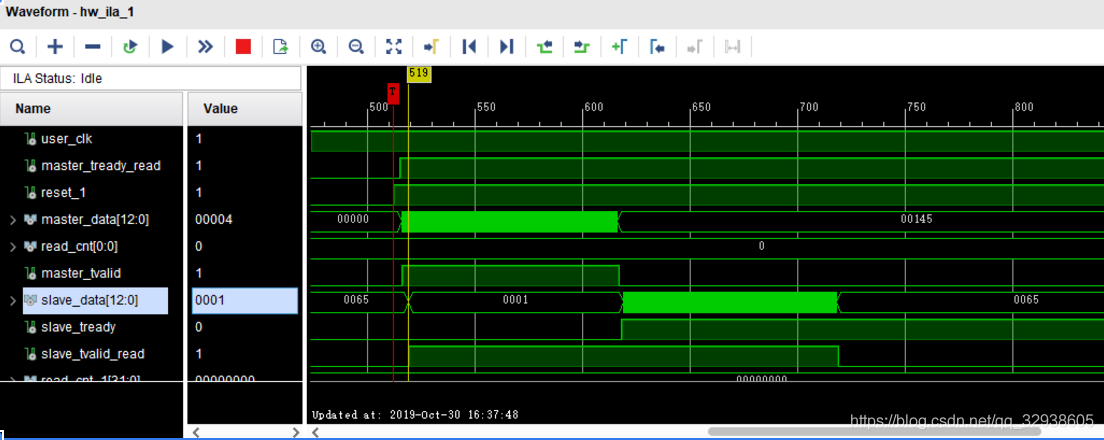Viewport: 1104px width, 440px height.
Task: Run trigger immediate (double arrow)
Action: tap(205, 47)
